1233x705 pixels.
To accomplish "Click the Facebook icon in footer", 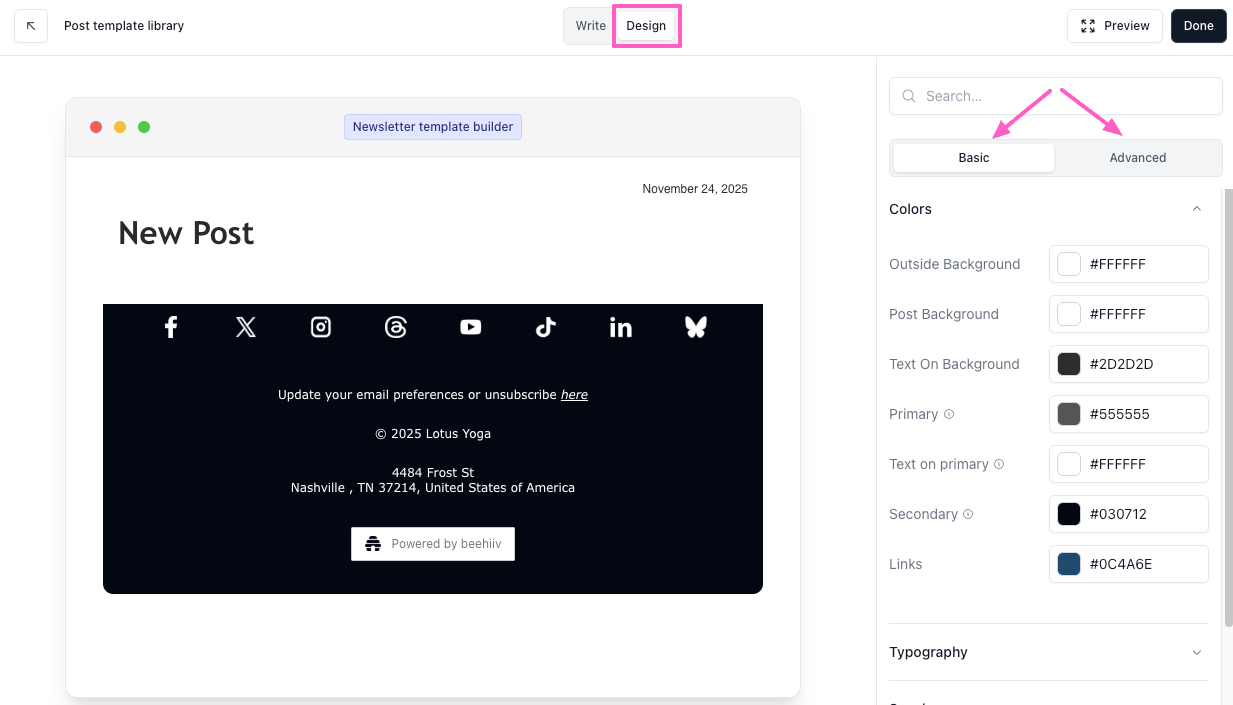I will coord(171,327).
